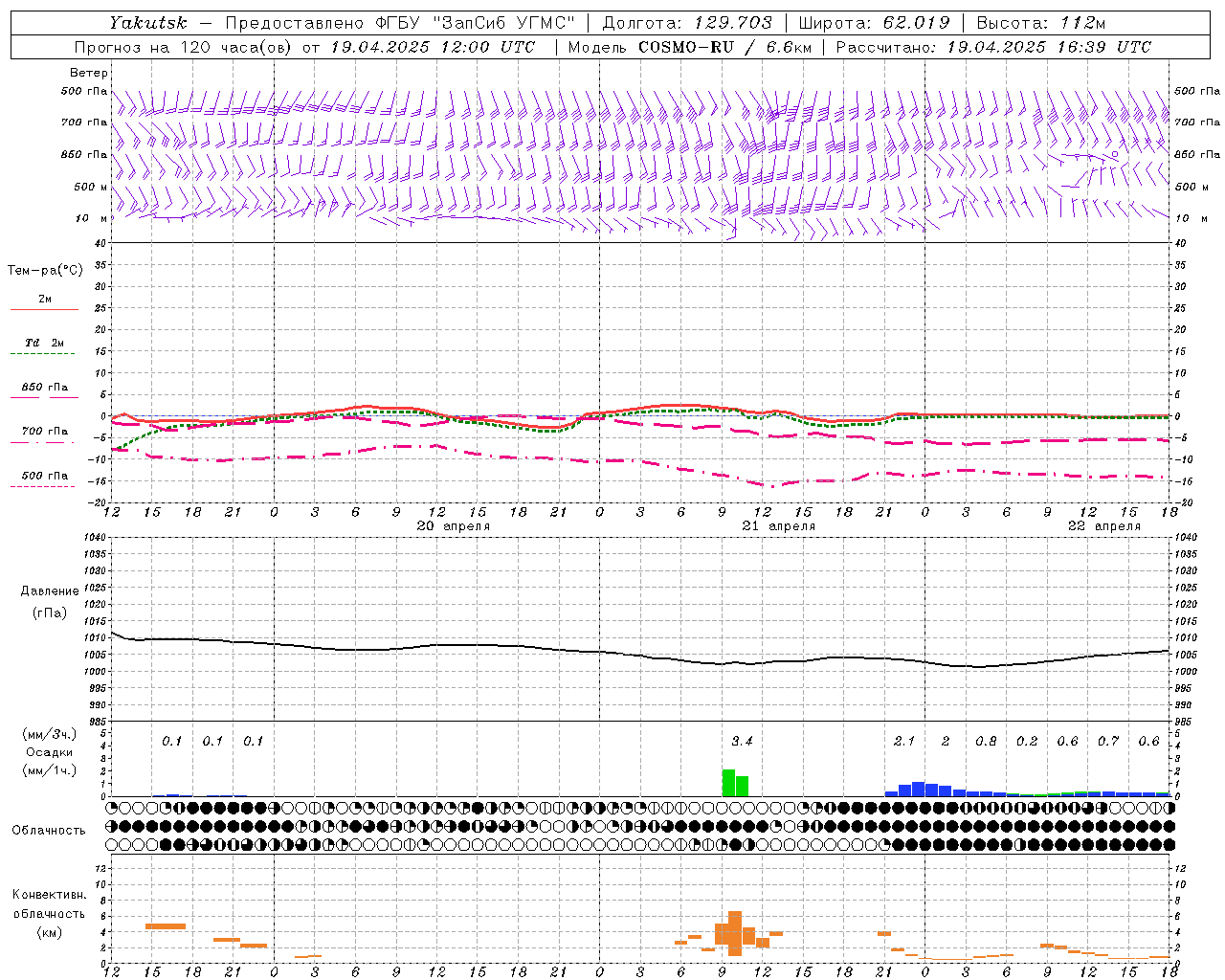The image size is (1225, 980).
Task: Click the Yakutsk station title
Action: pos(147,23)
